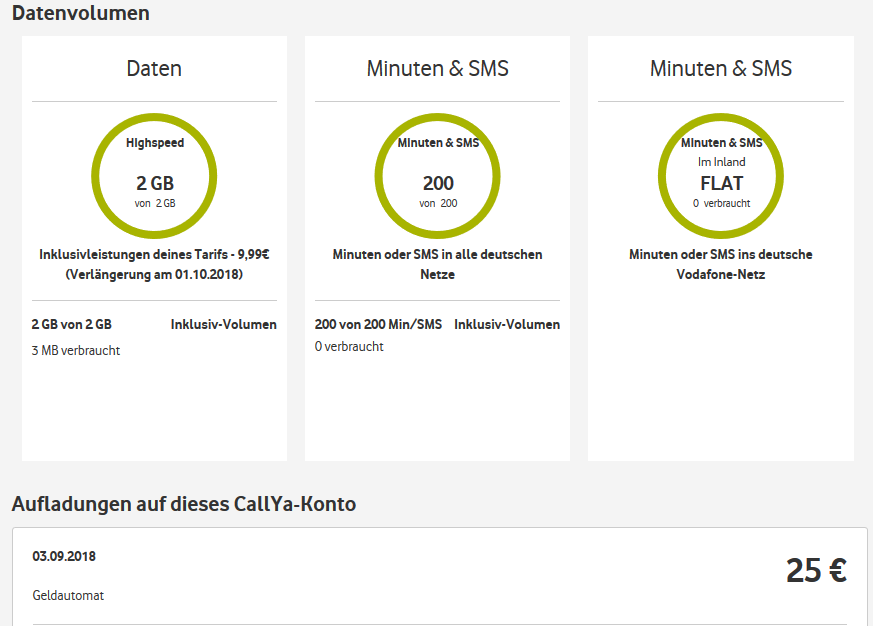The width and height of the screenshot is (873, 626).
Task: Click Inklusiv-Volumen label beside 2 GB row
Action: pos(224,324)
